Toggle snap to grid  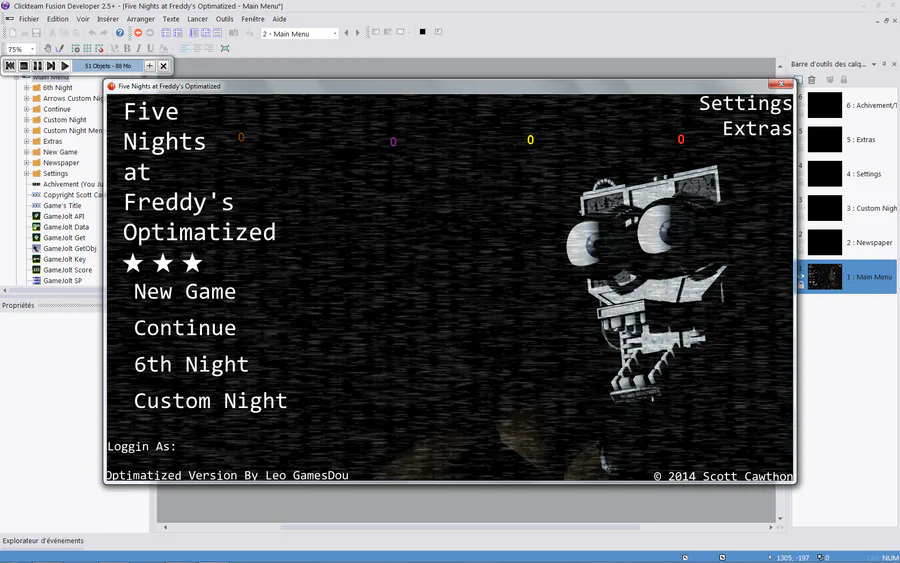pyautogui.click(x=99, y=48)
